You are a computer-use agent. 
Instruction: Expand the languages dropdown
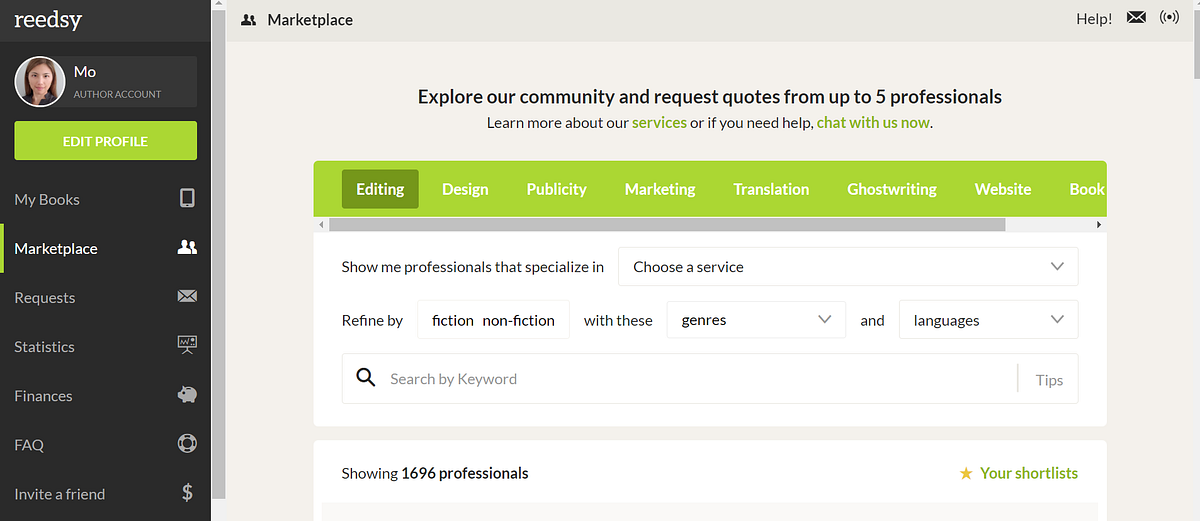(x=989, y=320)
